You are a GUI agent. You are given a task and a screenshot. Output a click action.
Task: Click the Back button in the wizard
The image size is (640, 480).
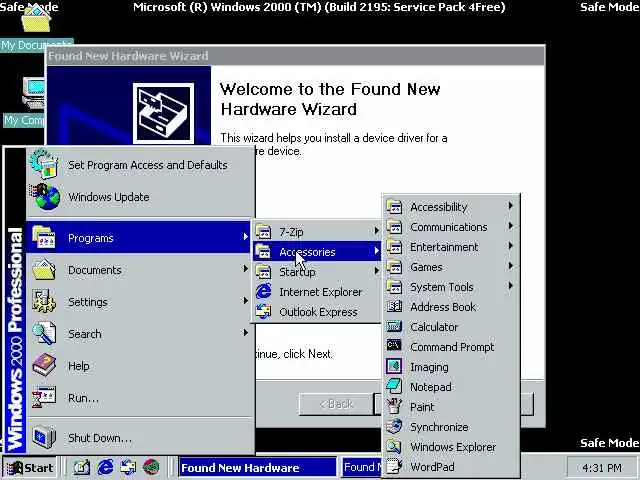click(336, 404)
